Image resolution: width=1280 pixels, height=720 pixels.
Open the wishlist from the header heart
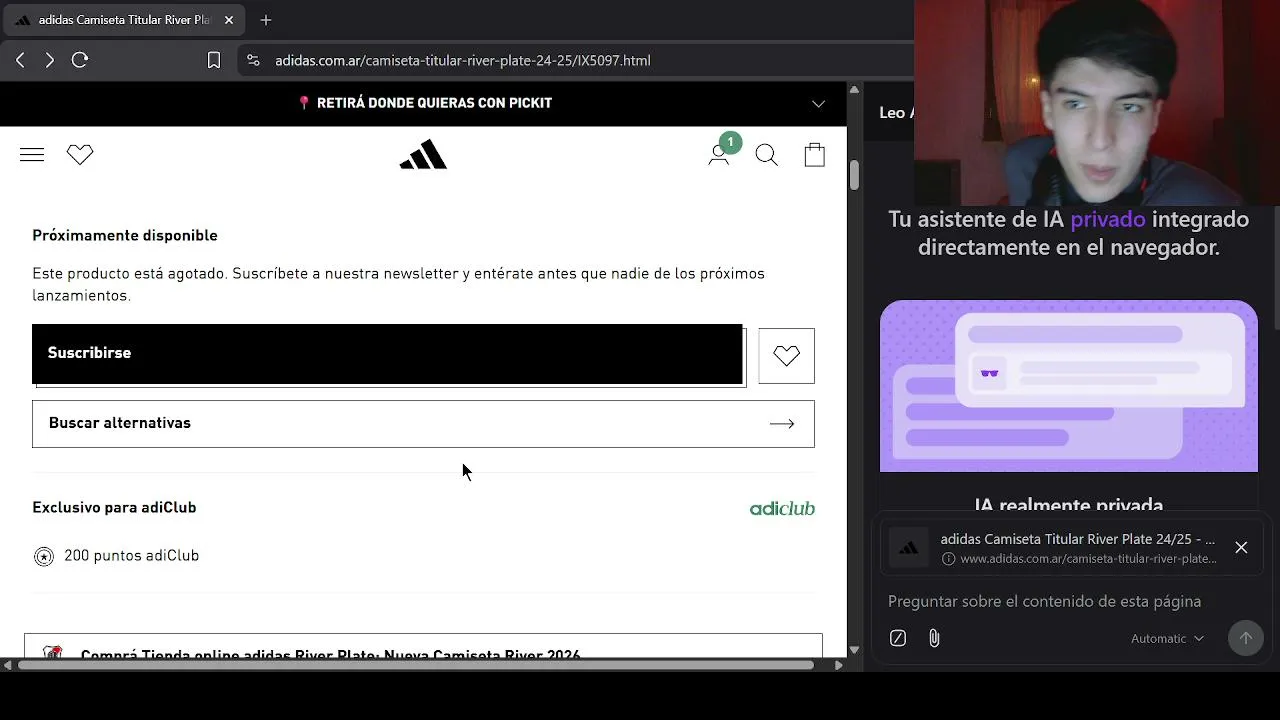(x=80, y=155)
